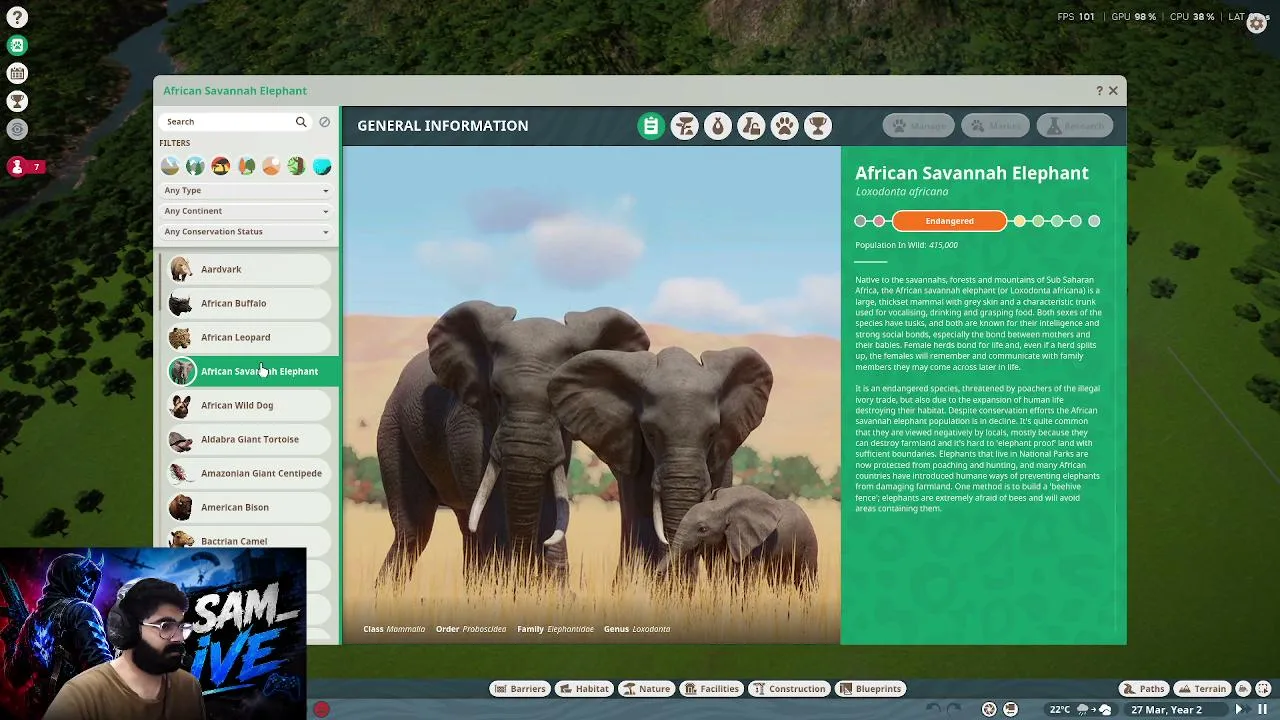This screenshot has width=1280, height=720.
Task: Open the Nature build menu
Action: pos(646,689)
